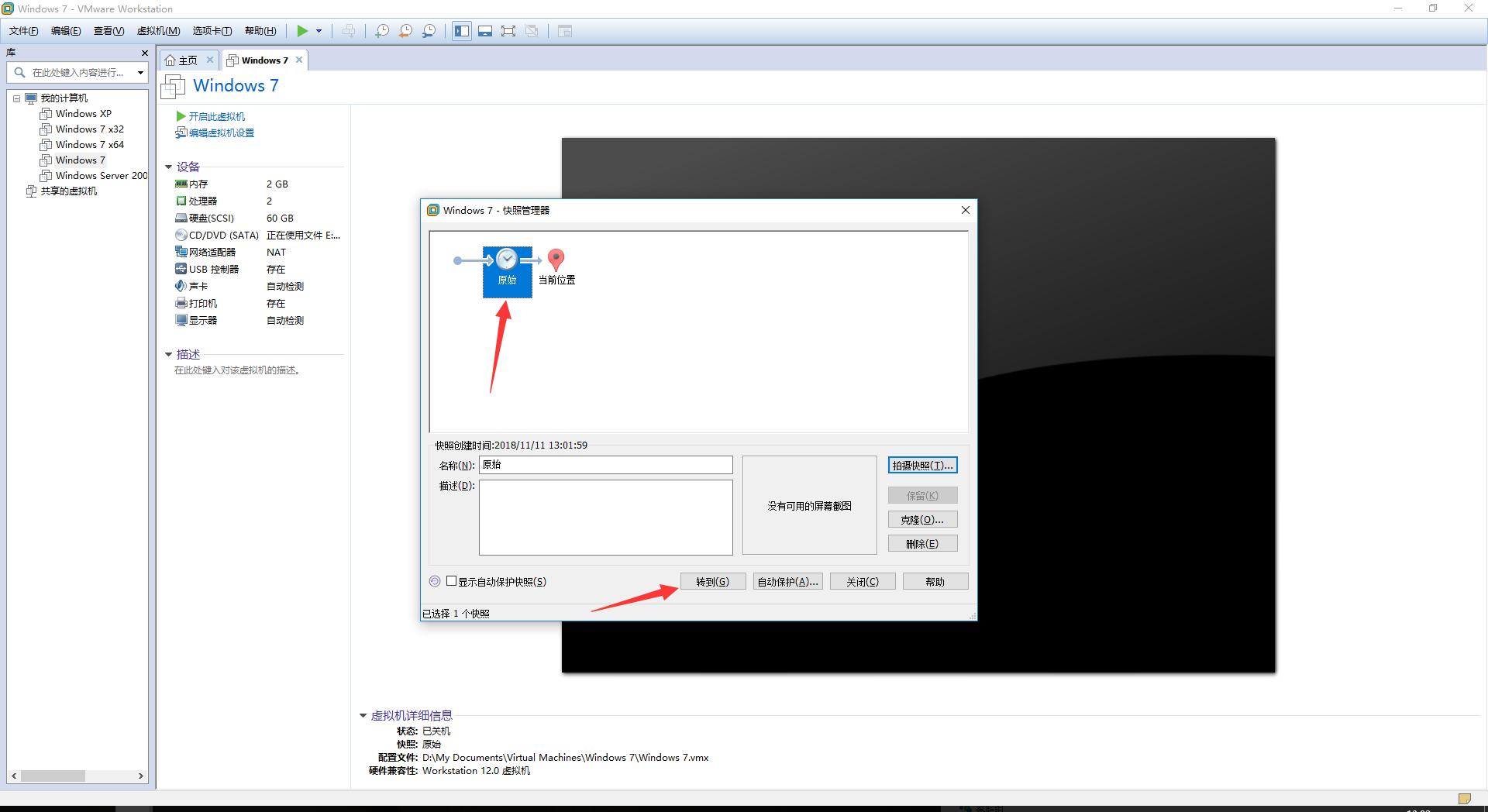Click the 处理器 processor device icon
Screen dimensions: 1488x812
[x=181, y=201]
